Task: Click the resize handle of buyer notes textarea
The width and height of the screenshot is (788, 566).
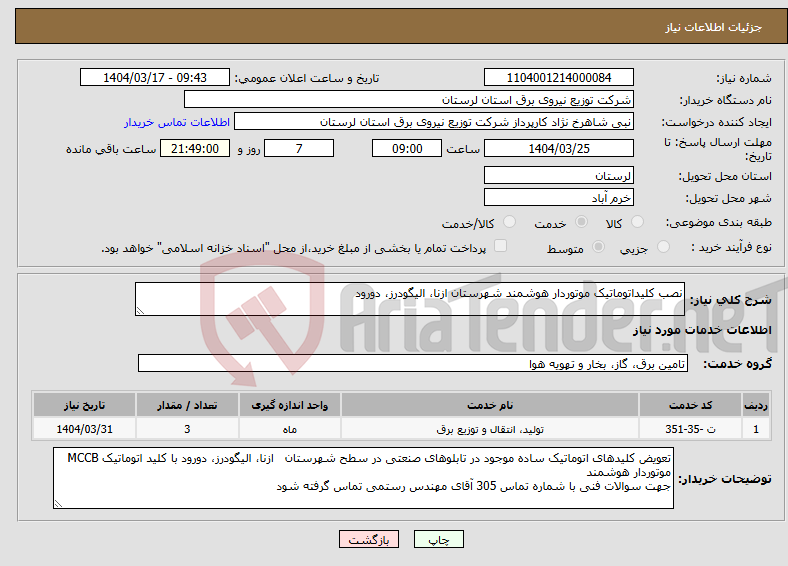Action: 58,504
